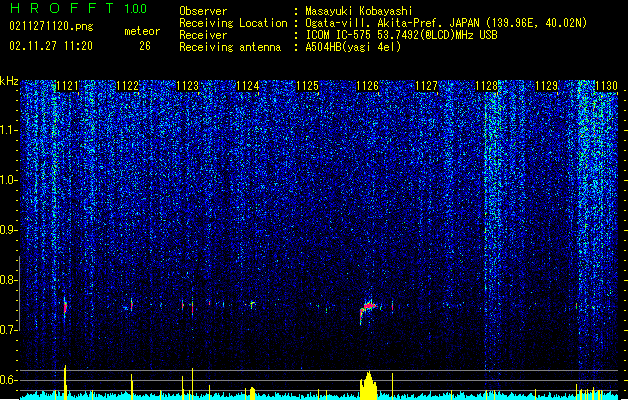Click the 1127 time marker

[426, 86]
